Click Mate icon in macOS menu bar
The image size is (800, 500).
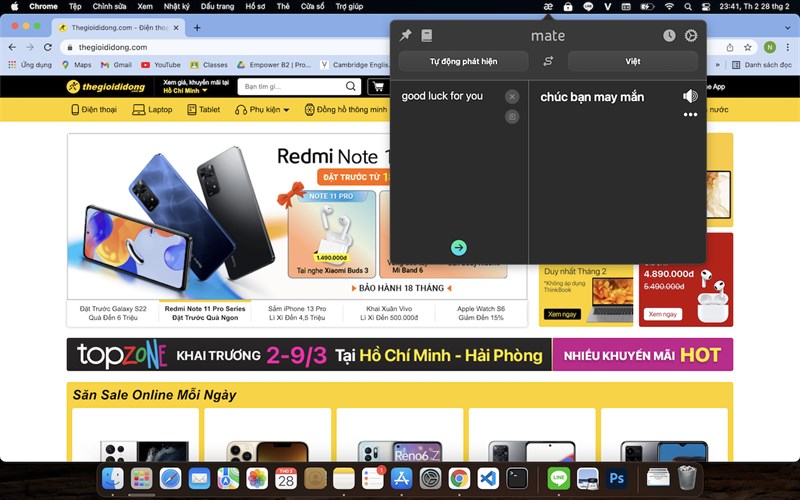[548, 7]
